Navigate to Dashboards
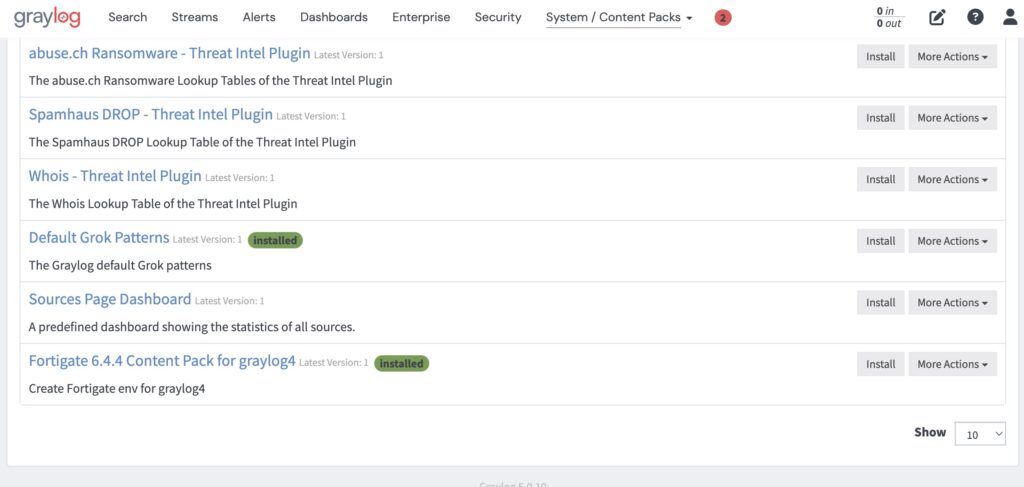This screenshot has width=1024, height=487. pos(334,18)
